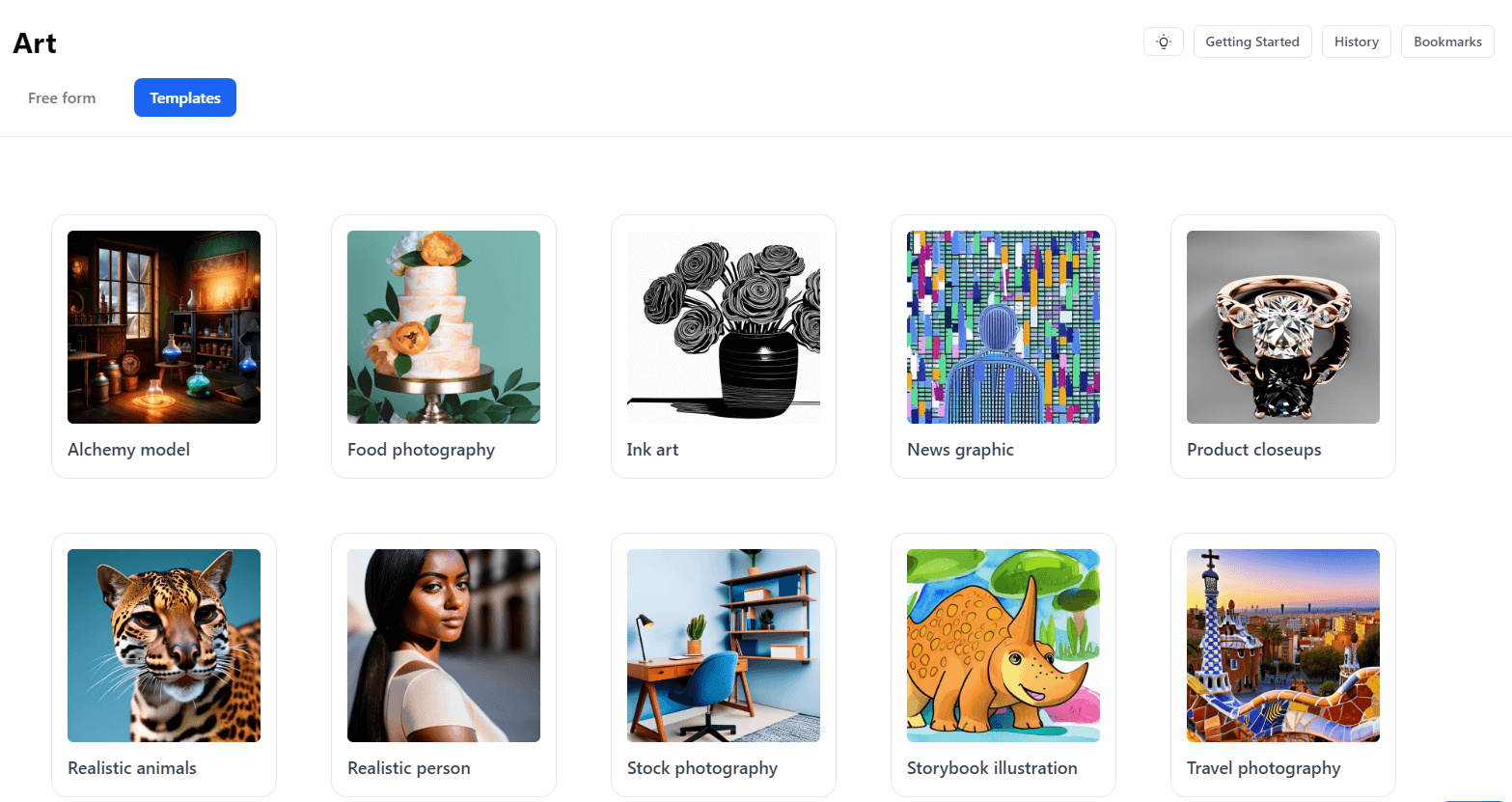Choose the Food photography cake image
The image size is (1512, 802).
(x=444, y=327)
